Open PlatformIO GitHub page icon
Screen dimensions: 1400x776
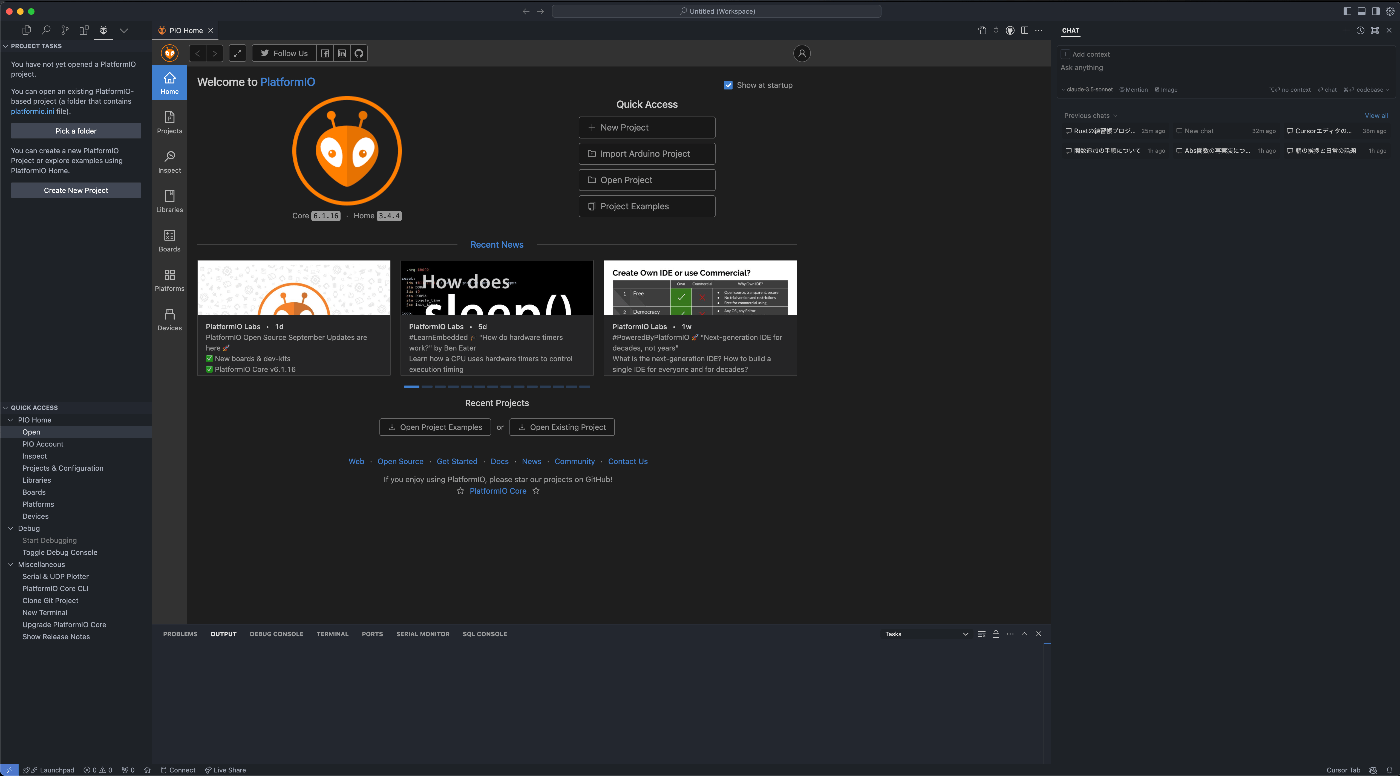pyautogui.click(x=359, y=53)
